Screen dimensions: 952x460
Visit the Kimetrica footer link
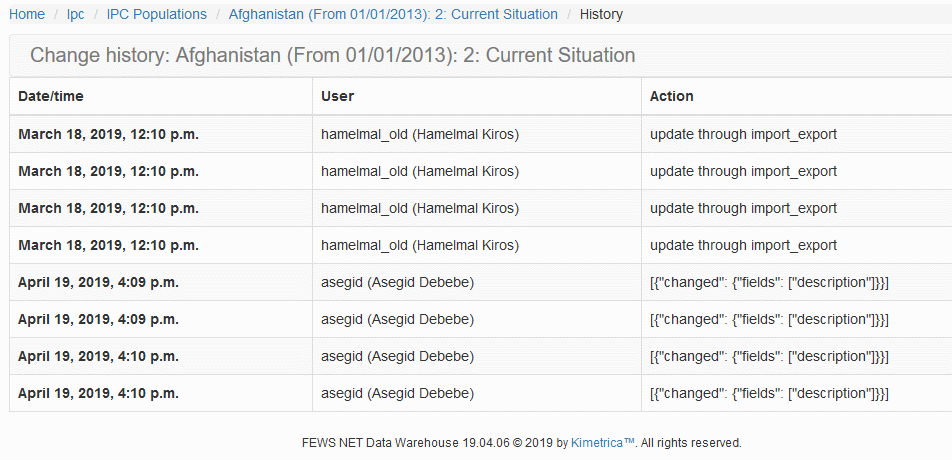[603, 442]
